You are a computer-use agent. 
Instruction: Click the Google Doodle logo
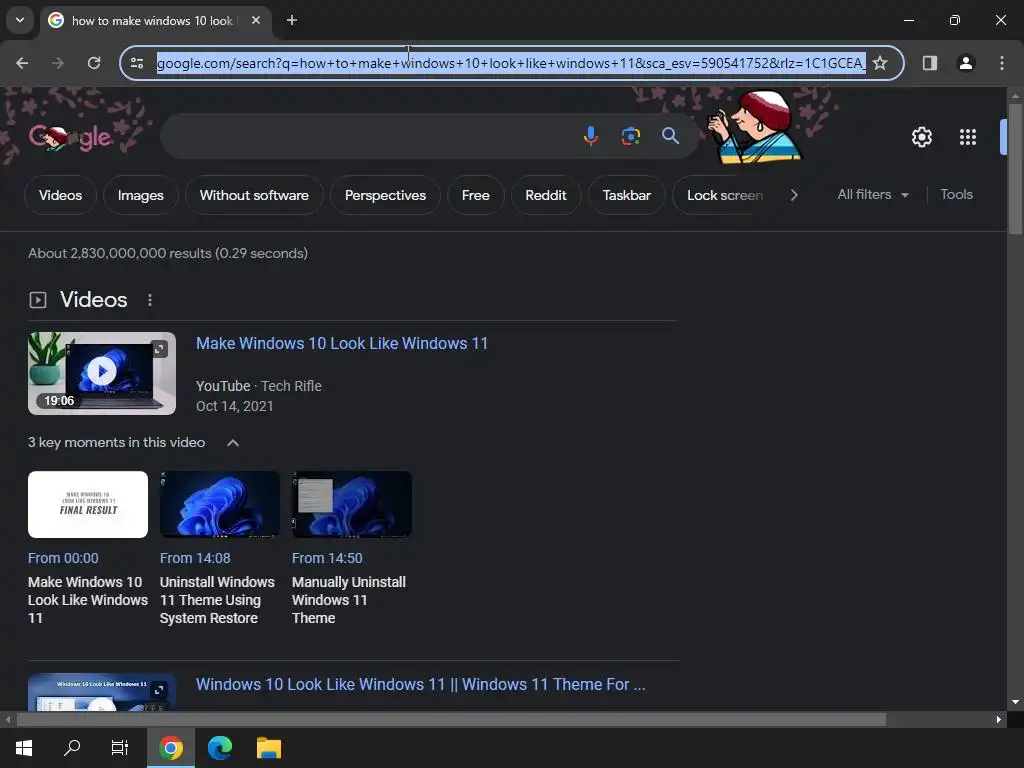pyautogui.click(x=71, y=137)
